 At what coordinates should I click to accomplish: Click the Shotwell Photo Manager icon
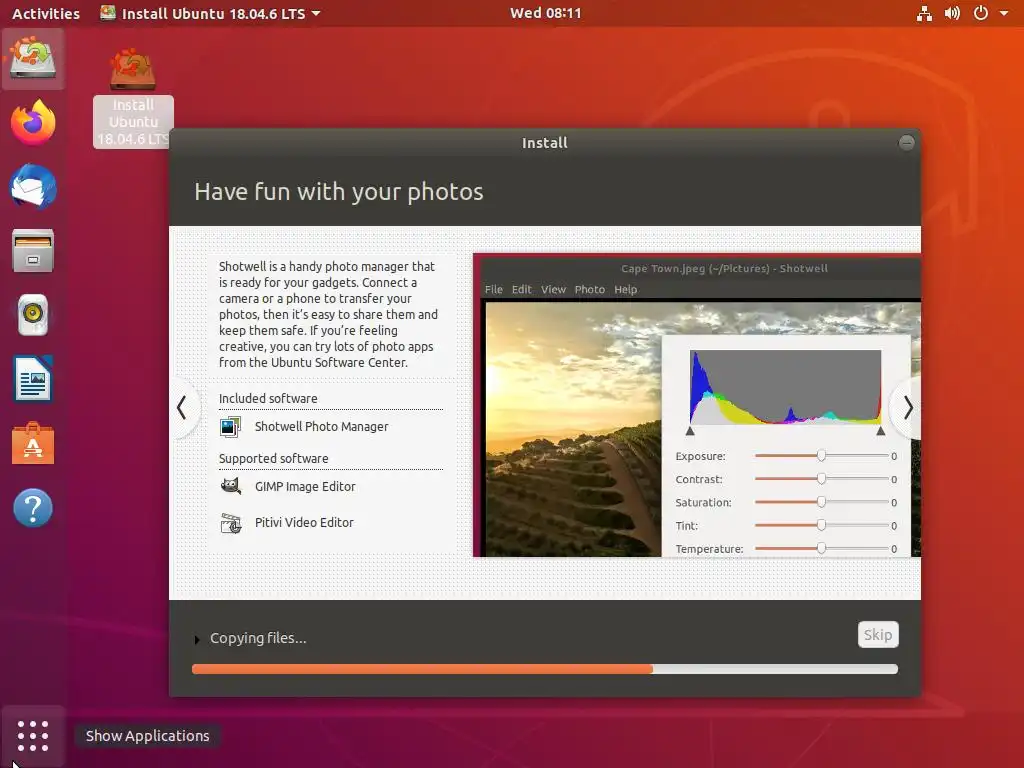pos(230,426)
